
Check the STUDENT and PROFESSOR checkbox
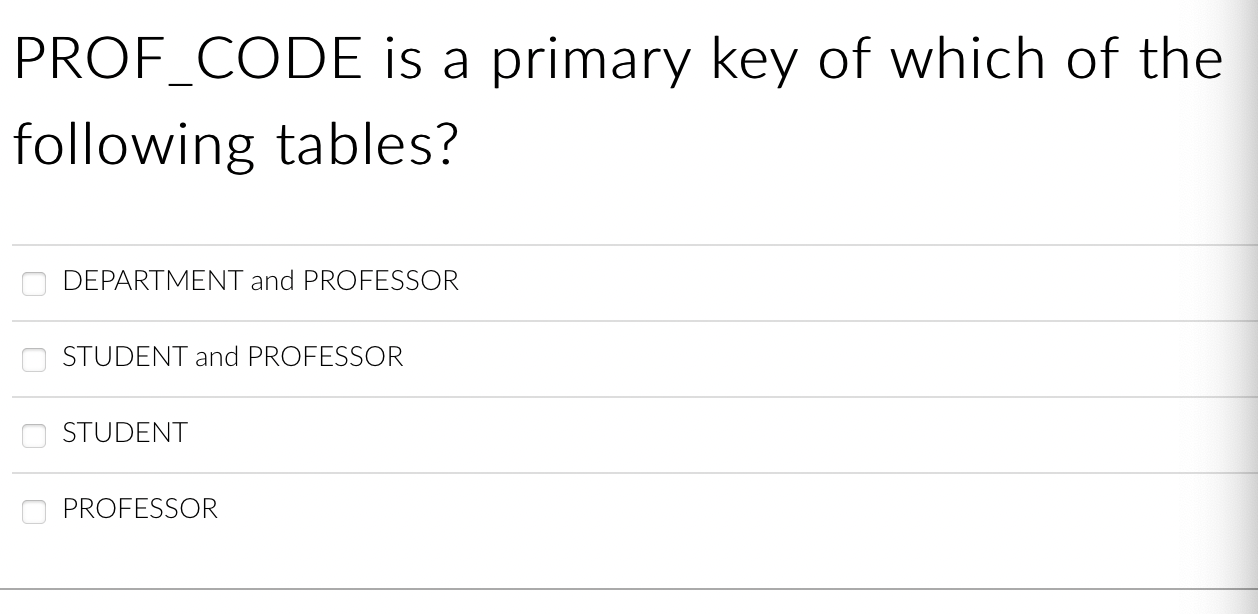34,360
